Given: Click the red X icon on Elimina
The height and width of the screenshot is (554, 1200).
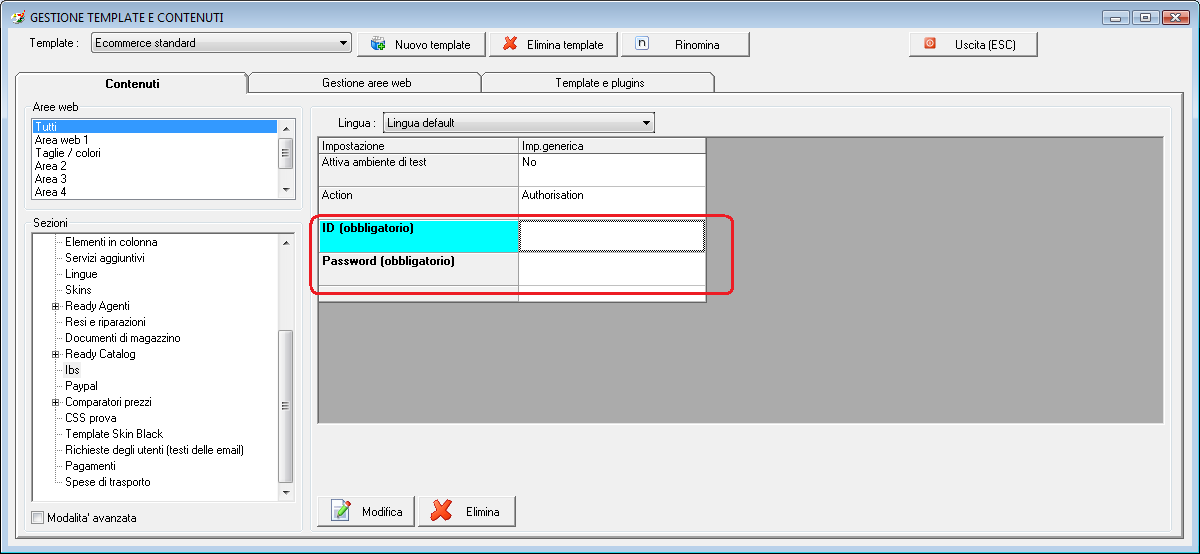Looking at the screenshot, I should (441, 511).
